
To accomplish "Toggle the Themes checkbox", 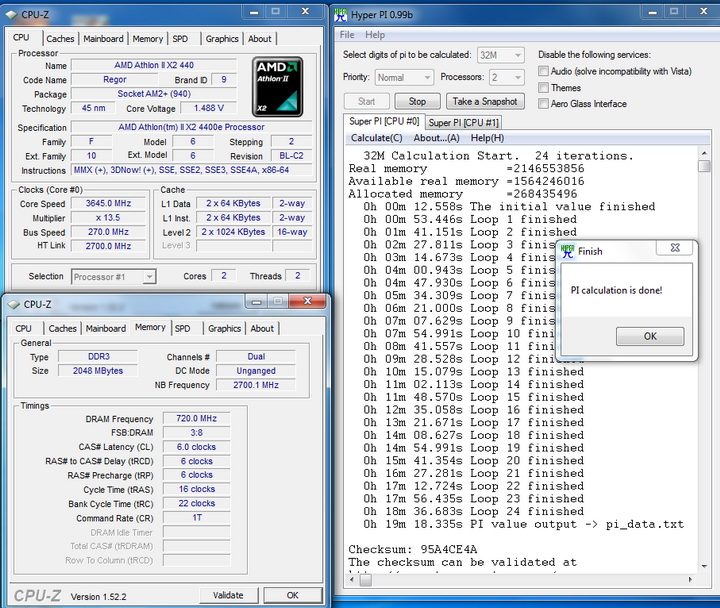I will click(x=543, y=87).
